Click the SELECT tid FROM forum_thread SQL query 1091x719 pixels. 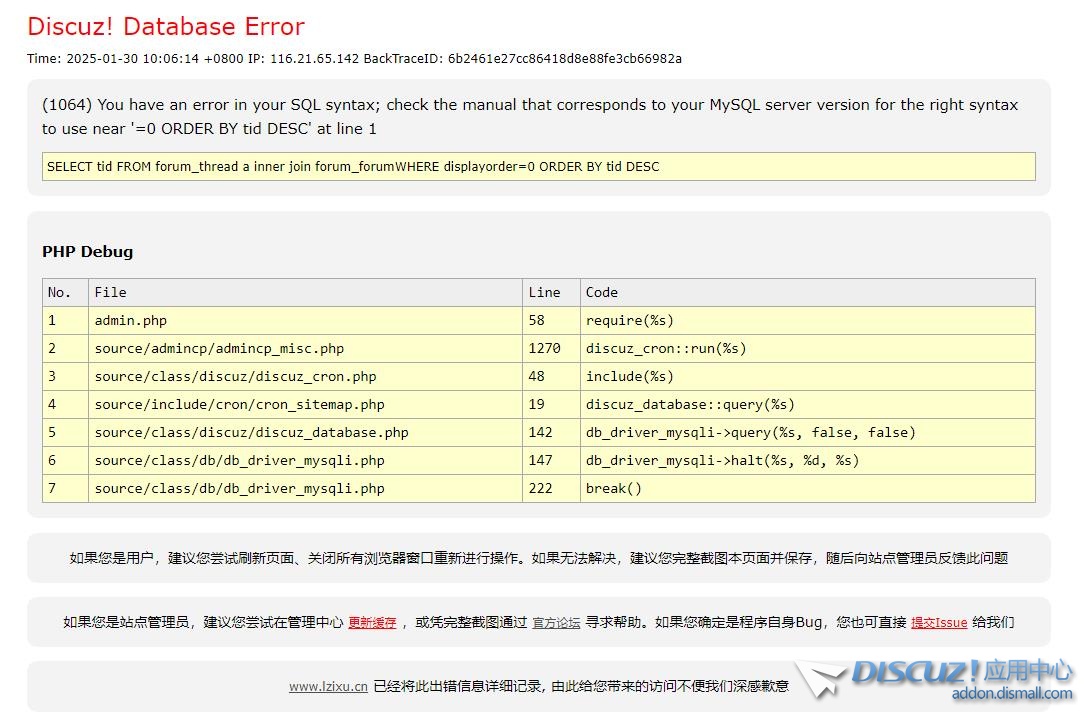click(539, 166)
